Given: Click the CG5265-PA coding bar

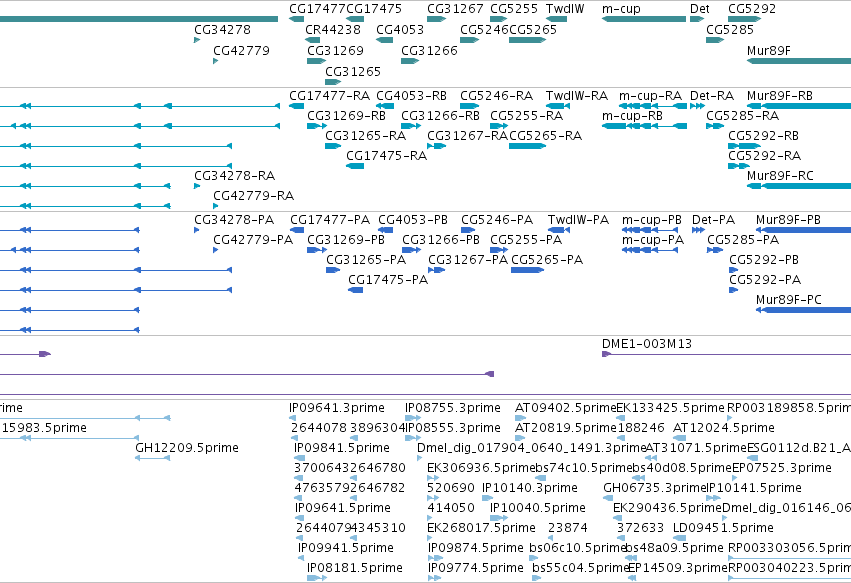Looking at the screenshot, I should click(x=528, y=270).
